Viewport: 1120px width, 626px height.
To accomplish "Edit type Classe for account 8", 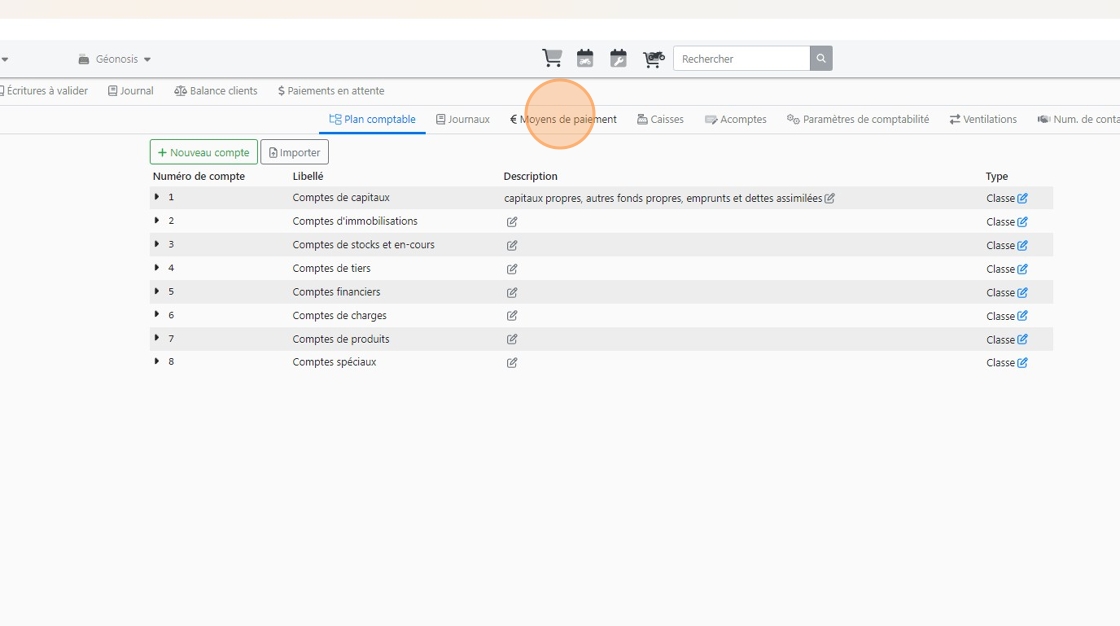I will pos(1023,362).
